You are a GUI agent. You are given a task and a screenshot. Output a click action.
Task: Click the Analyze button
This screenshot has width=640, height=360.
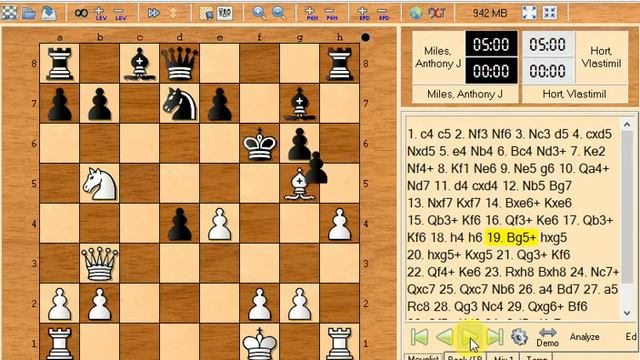[584, 337]
